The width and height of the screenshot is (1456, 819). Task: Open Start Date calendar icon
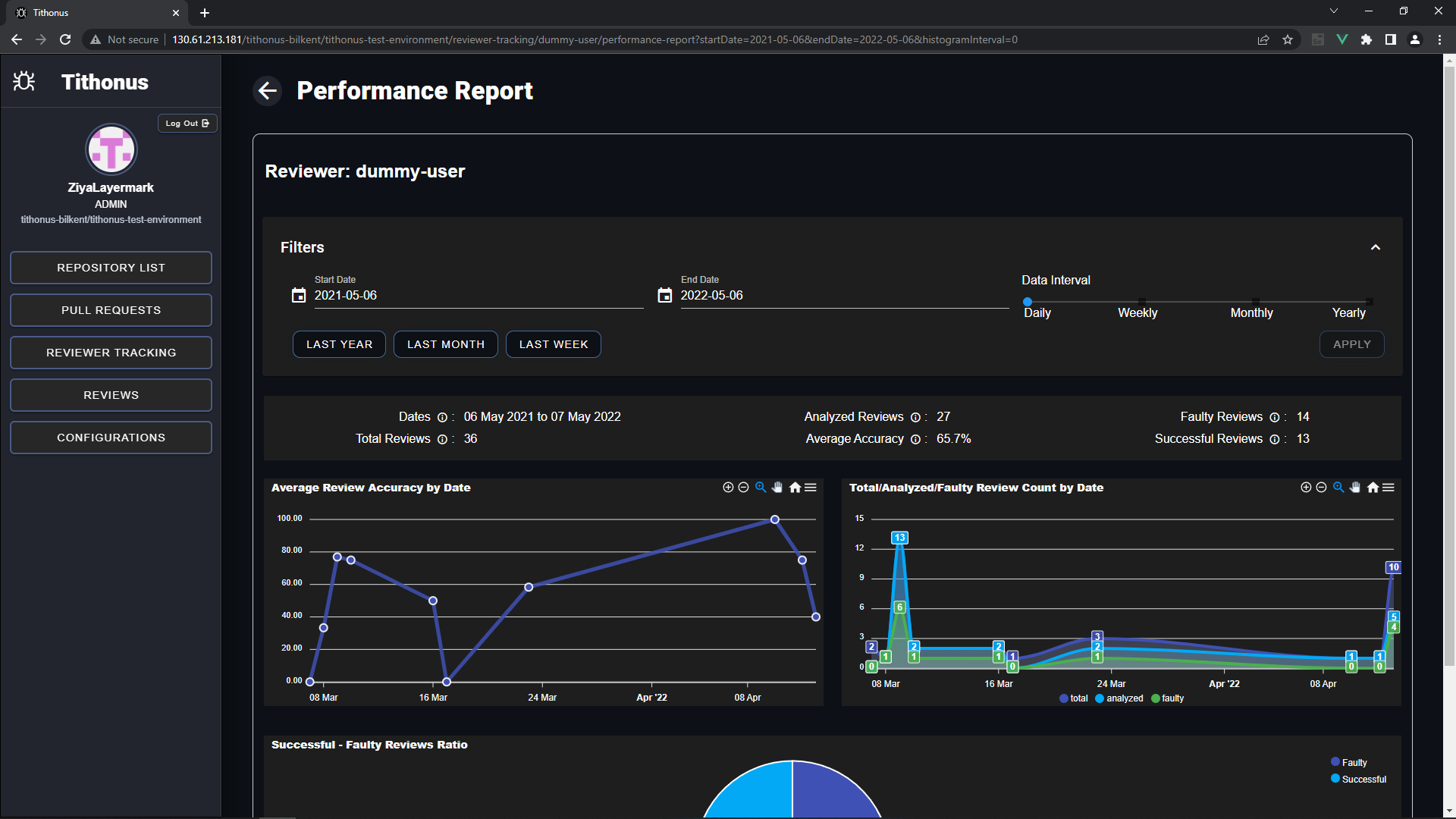point(299,296)
